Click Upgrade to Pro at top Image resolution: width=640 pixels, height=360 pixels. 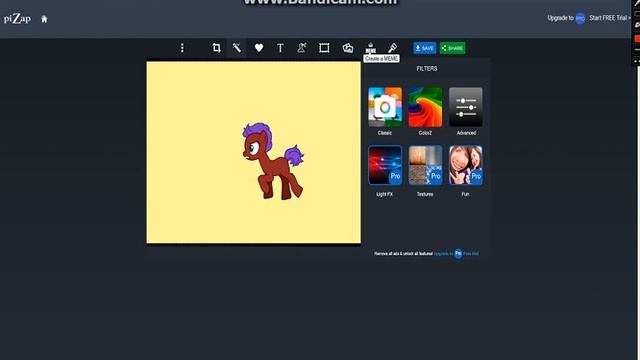[x=566, y=18]
